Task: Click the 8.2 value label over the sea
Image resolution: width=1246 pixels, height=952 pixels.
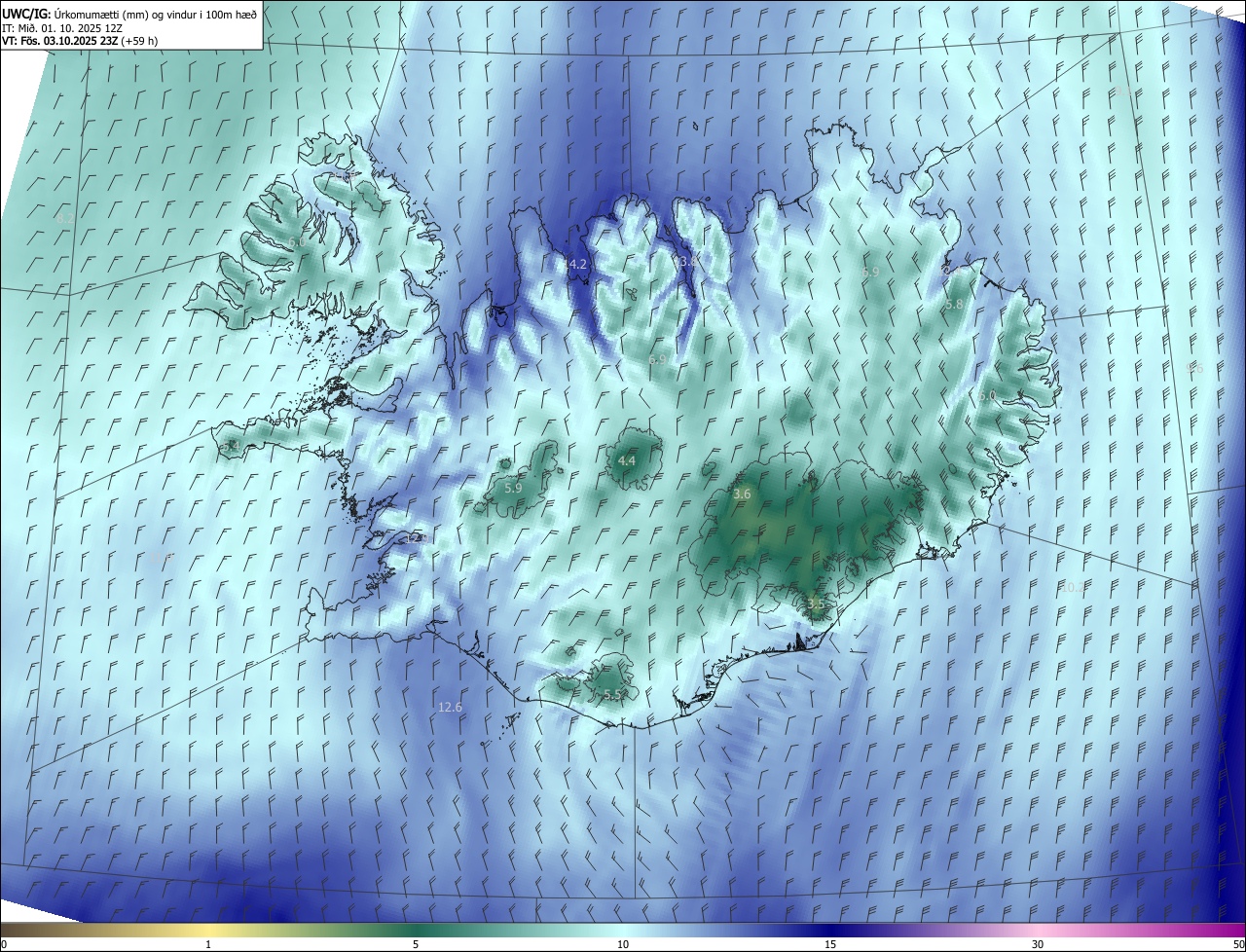Action: 65,218
